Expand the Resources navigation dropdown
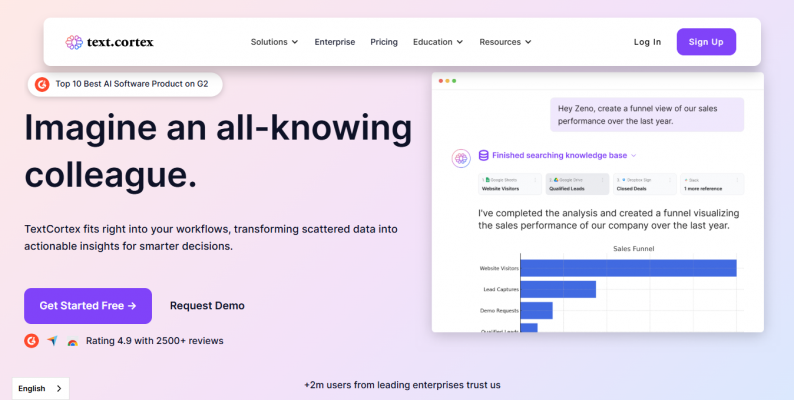Viewport: 794px width, 400px height. pos(505,42)
